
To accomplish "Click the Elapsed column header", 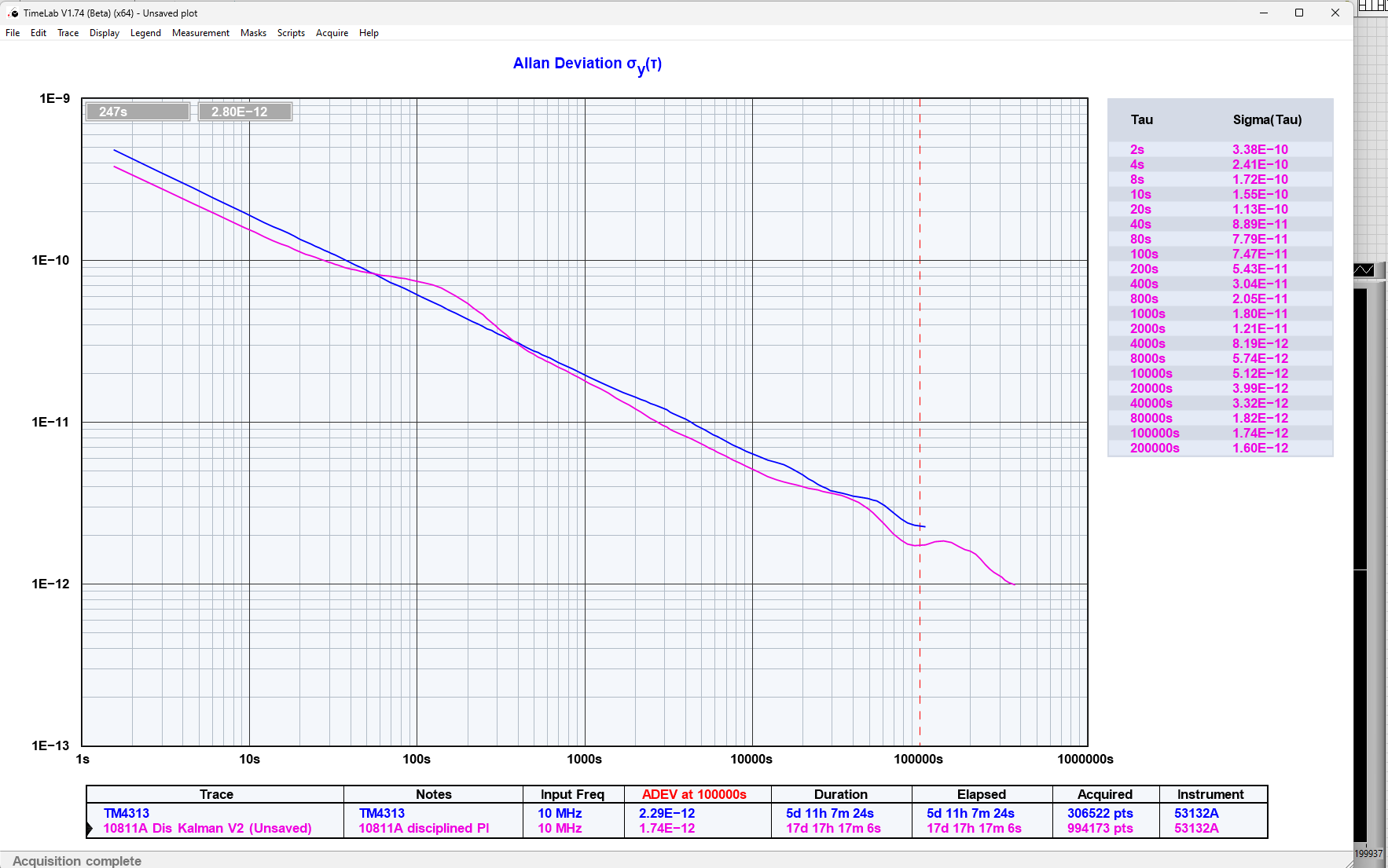I will click(982, 794).
